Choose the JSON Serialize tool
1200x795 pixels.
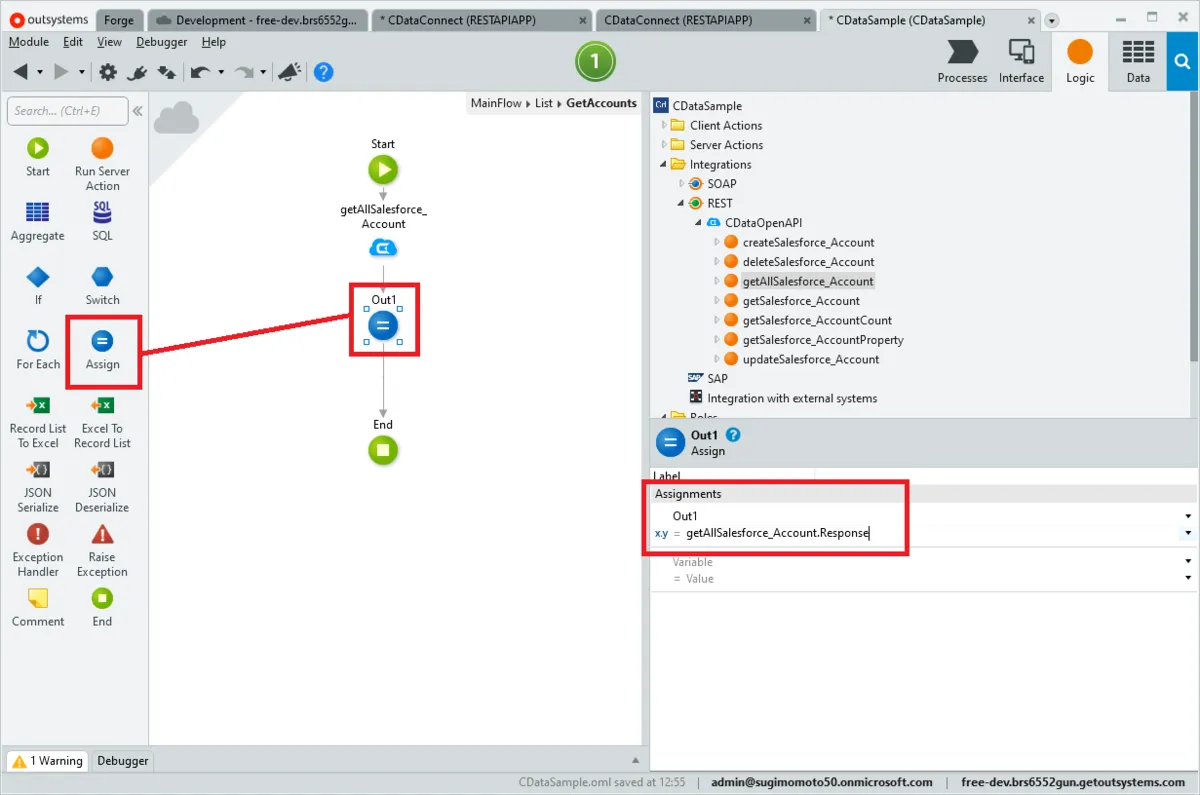[x=38, y=470]
